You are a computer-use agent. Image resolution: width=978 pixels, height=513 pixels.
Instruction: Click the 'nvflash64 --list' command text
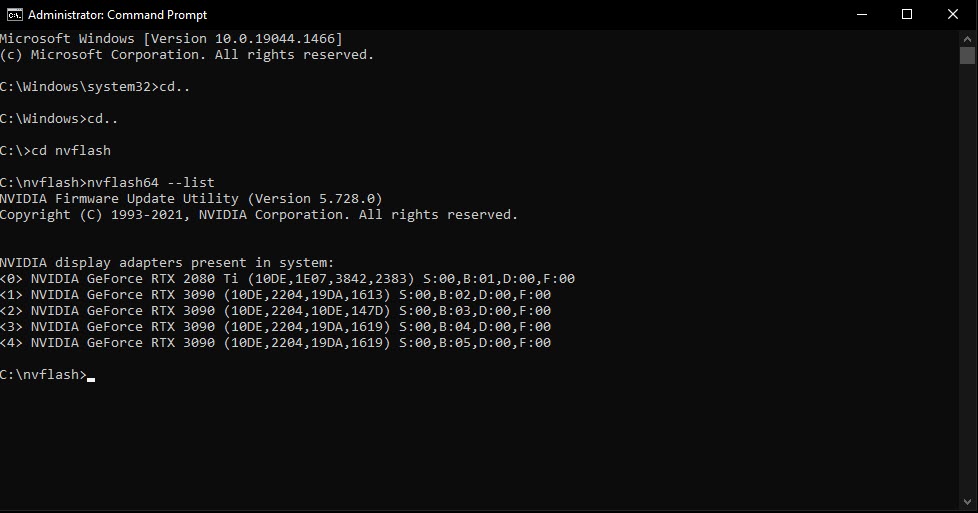pos(151,182)
